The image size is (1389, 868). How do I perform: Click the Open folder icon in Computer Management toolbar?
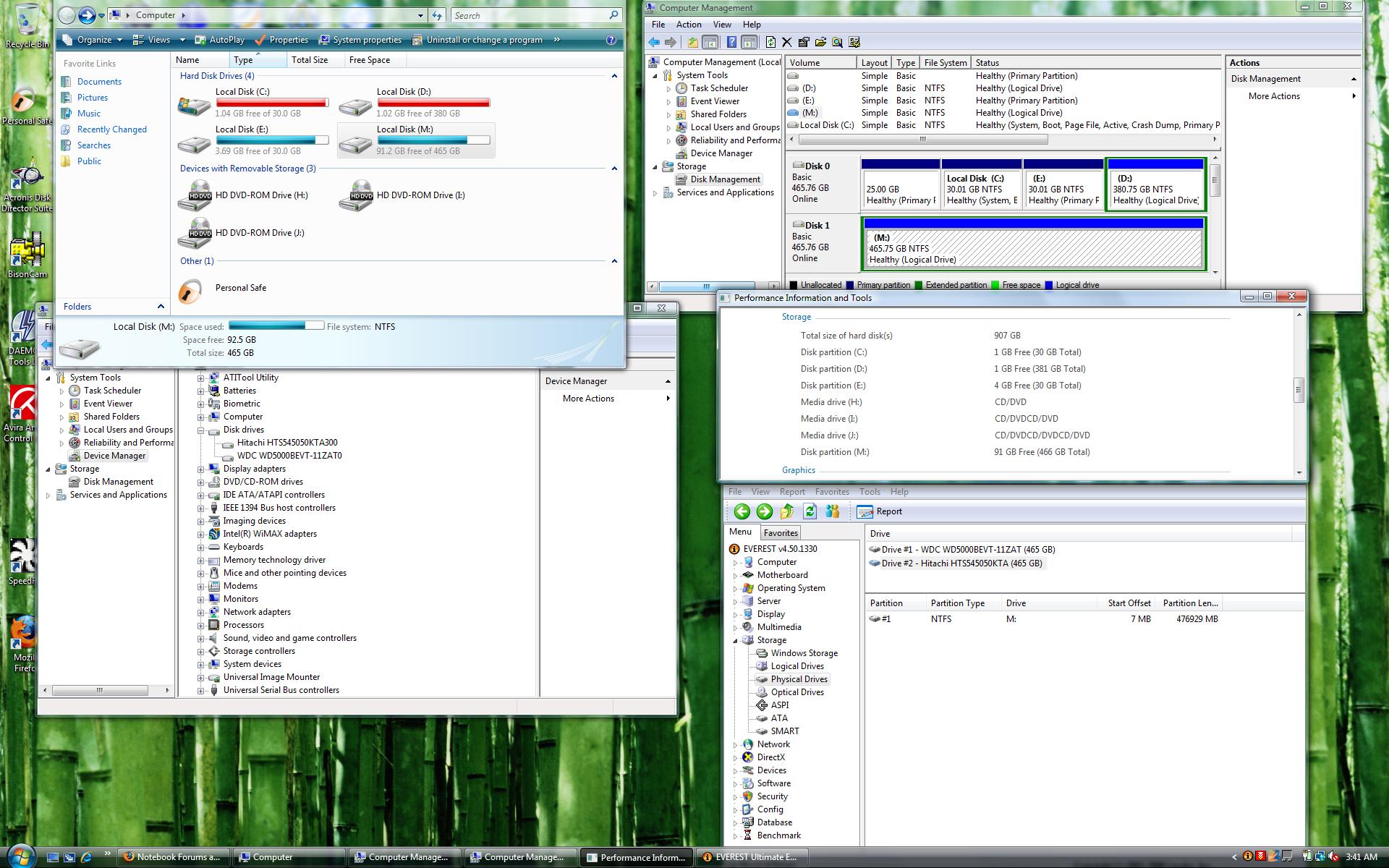(820, 43)
